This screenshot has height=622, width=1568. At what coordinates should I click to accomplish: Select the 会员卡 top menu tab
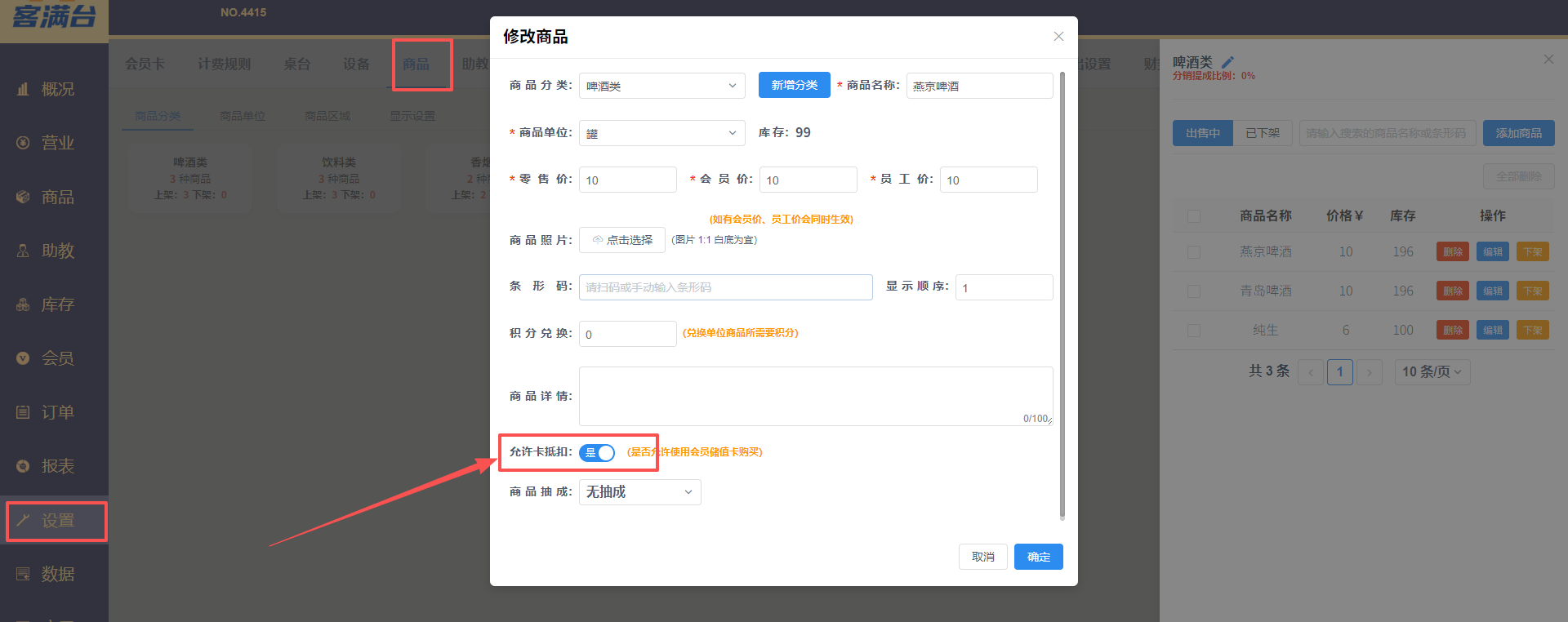tap(145, 64)
